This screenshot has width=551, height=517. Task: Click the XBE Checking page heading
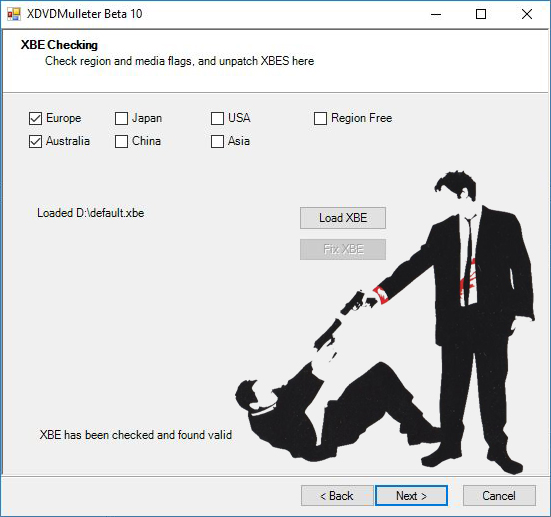pos(59,45)
